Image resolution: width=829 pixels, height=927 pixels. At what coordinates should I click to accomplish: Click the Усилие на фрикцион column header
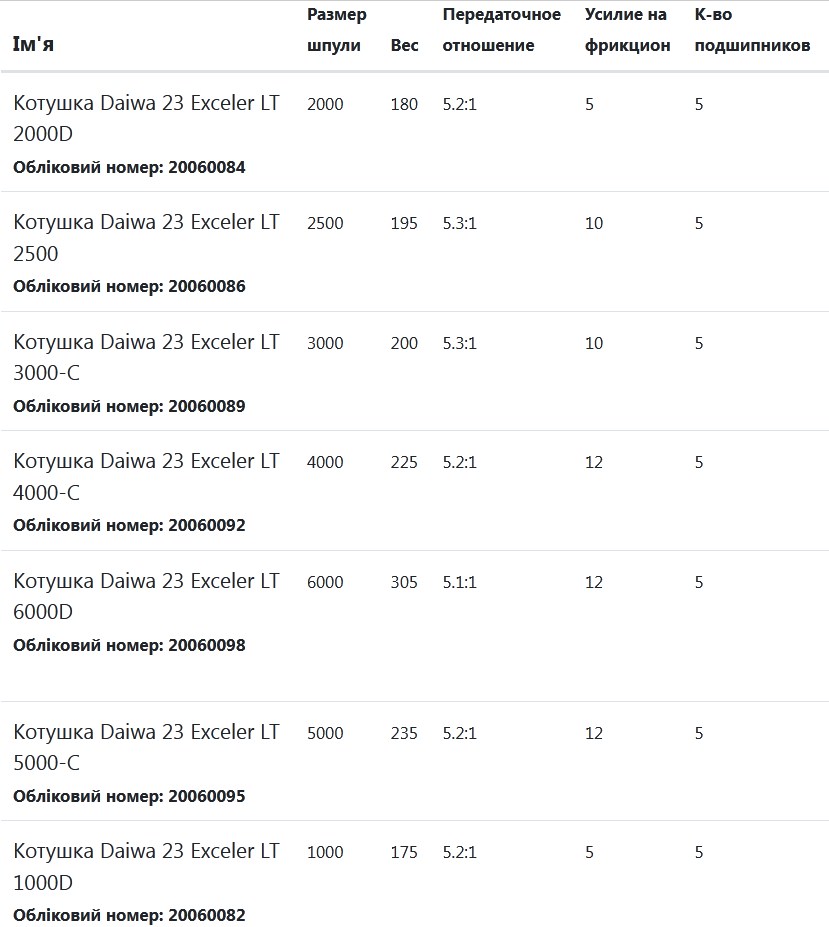click(x=627, y=30)
